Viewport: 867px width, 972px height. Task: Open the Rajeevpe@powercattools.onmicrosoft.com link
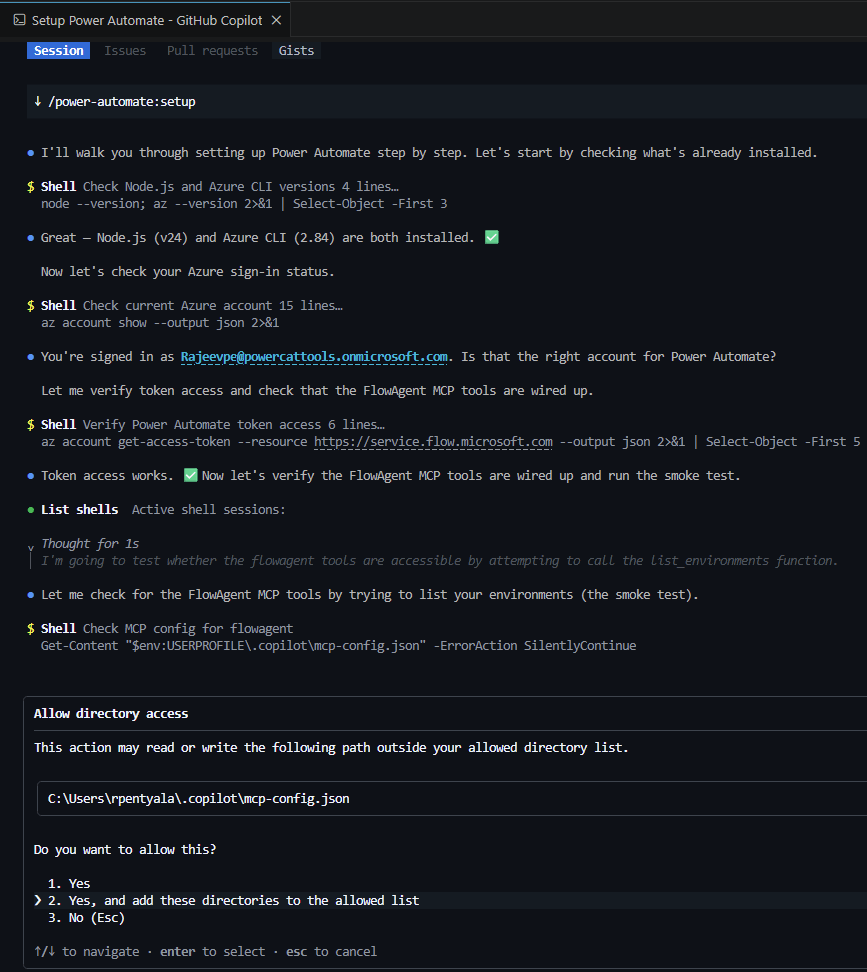[314, 356]
